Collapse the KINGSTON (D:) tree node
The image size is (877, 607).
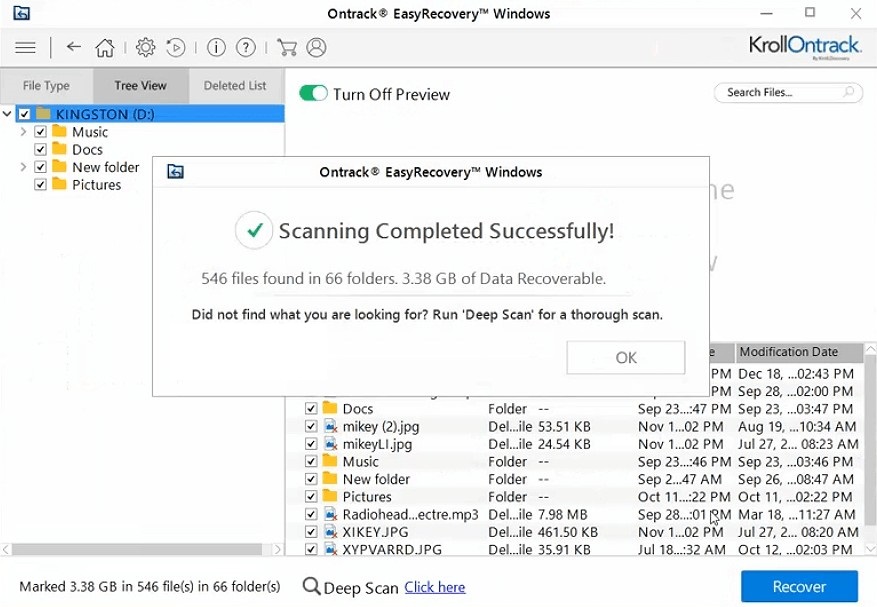point(7,114)
